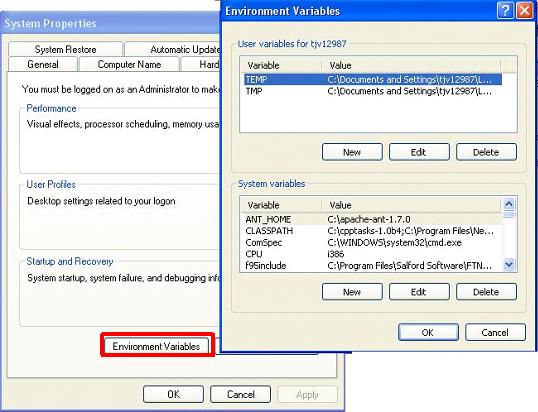This screenshot has width=538, height=412.
Task: Select the Automatic Updates tab
Action: (173, 49)
